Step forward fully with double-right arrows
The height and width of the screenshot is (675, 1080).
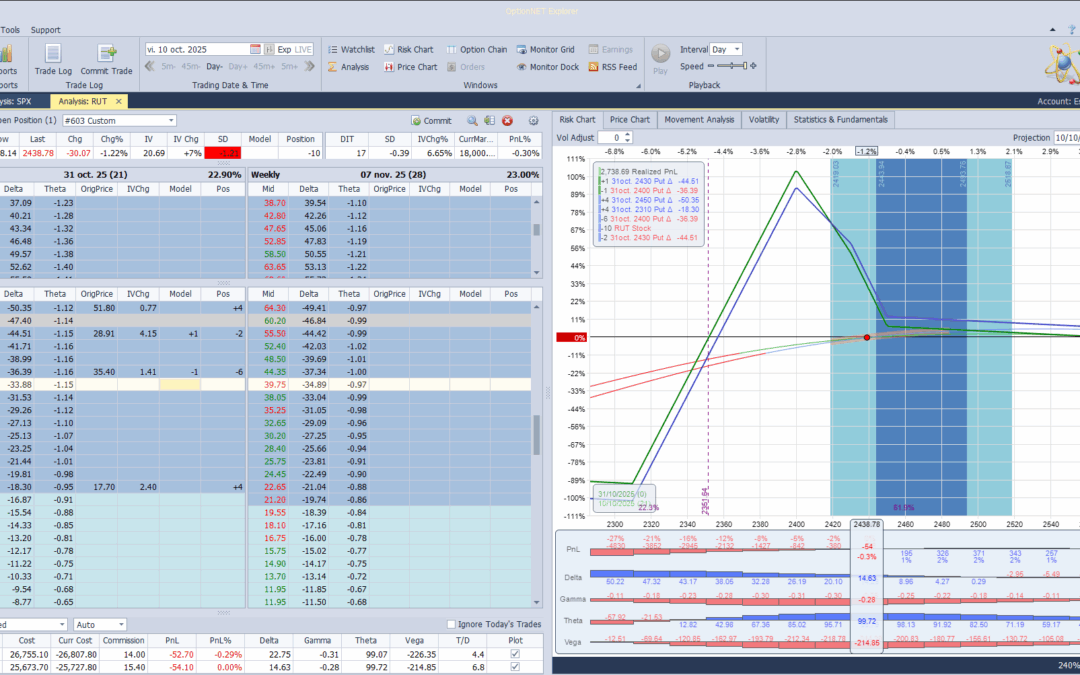310,67
